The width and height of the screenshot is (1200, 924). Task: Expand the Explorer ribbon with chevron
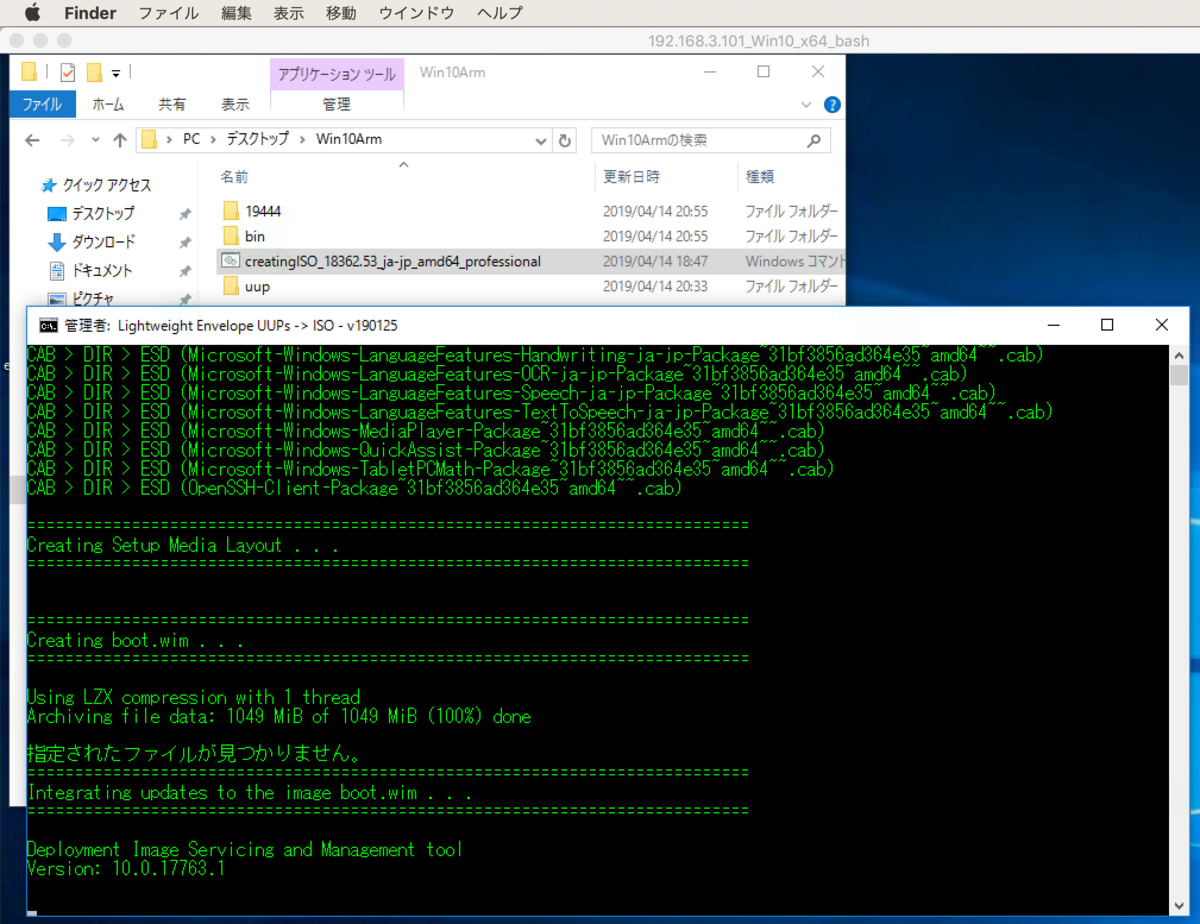[x=807, y=104]
